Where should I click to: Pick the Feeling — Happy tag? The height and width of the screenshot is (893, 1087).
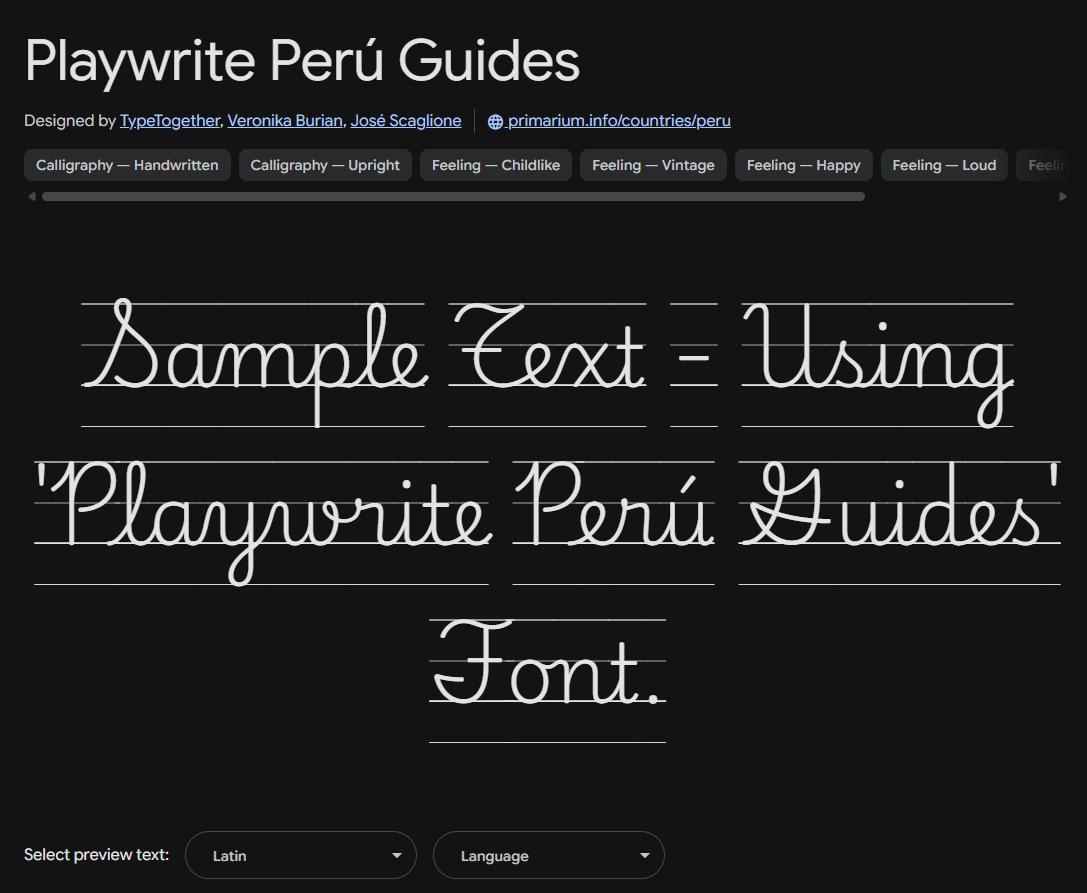click(803, 165)
